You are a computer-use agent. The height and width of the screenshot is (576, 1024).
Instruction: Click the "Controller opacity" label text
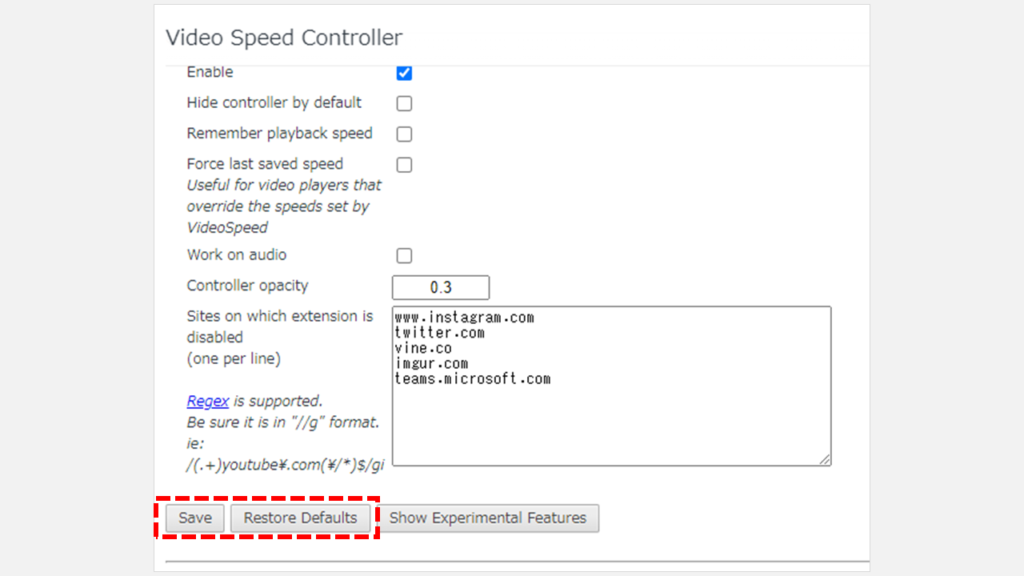pos(247,286)
